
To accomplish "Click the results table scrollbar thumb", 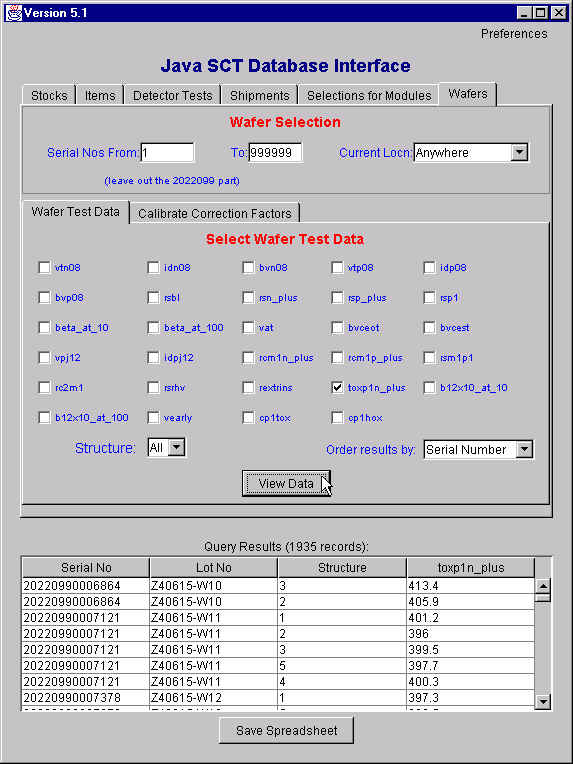I will (x=543, y=597).
